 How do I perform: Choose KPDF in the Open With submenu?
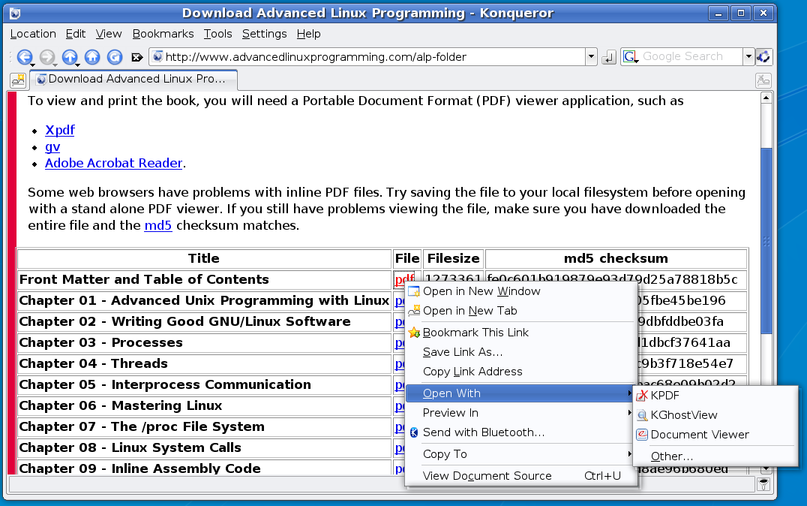(x=715, y=395)
